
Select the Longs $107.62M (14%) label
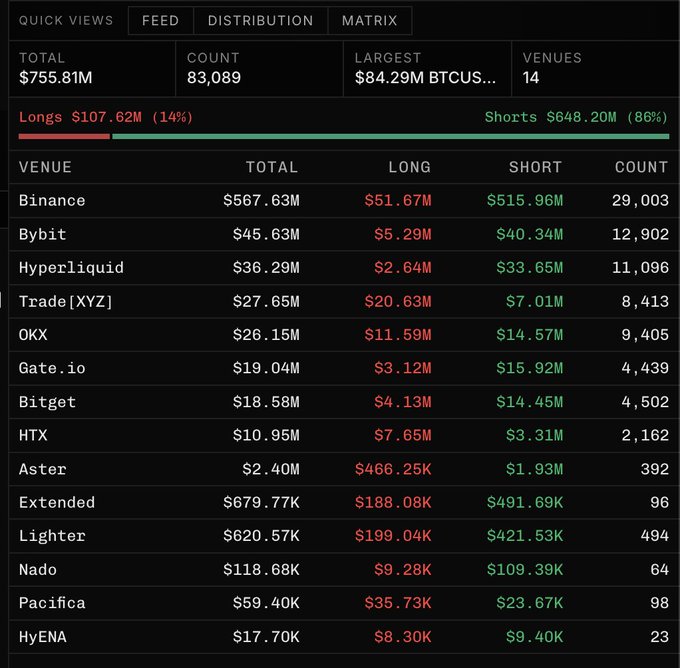click(106, 117)
